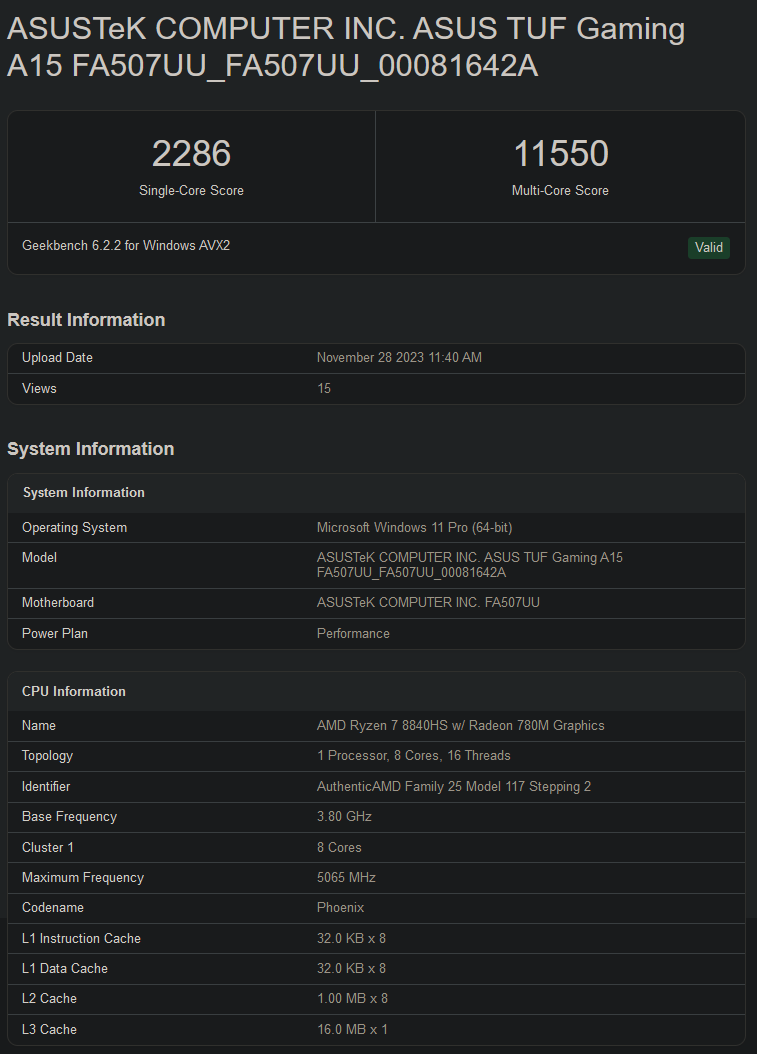Screen dimensions: 757x1054
Task: Click the Operating System label
Action: 75,528
